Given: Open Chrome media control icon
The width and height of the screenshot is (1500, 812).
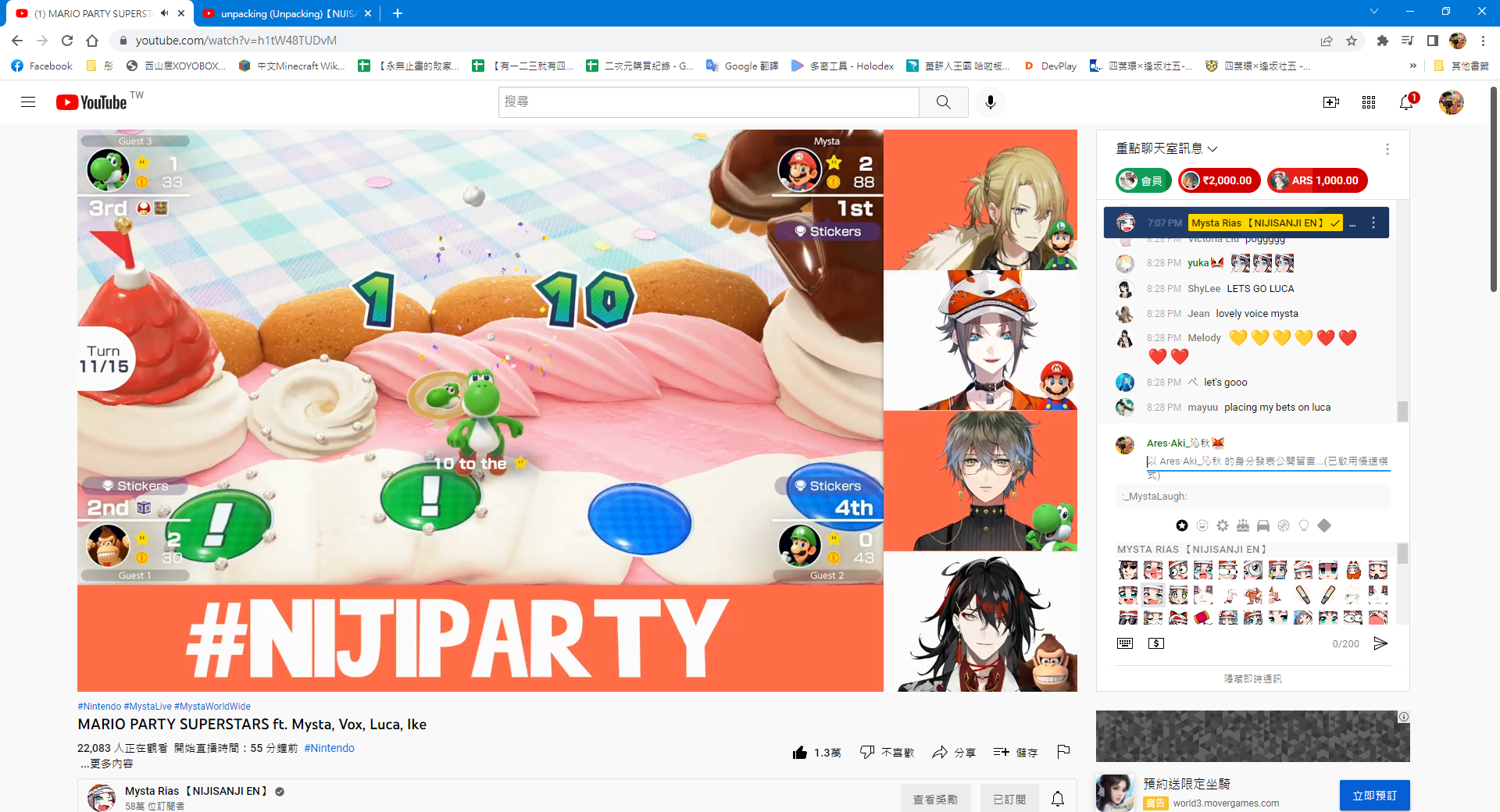Looking at the screenshot, I should 1407,41.
